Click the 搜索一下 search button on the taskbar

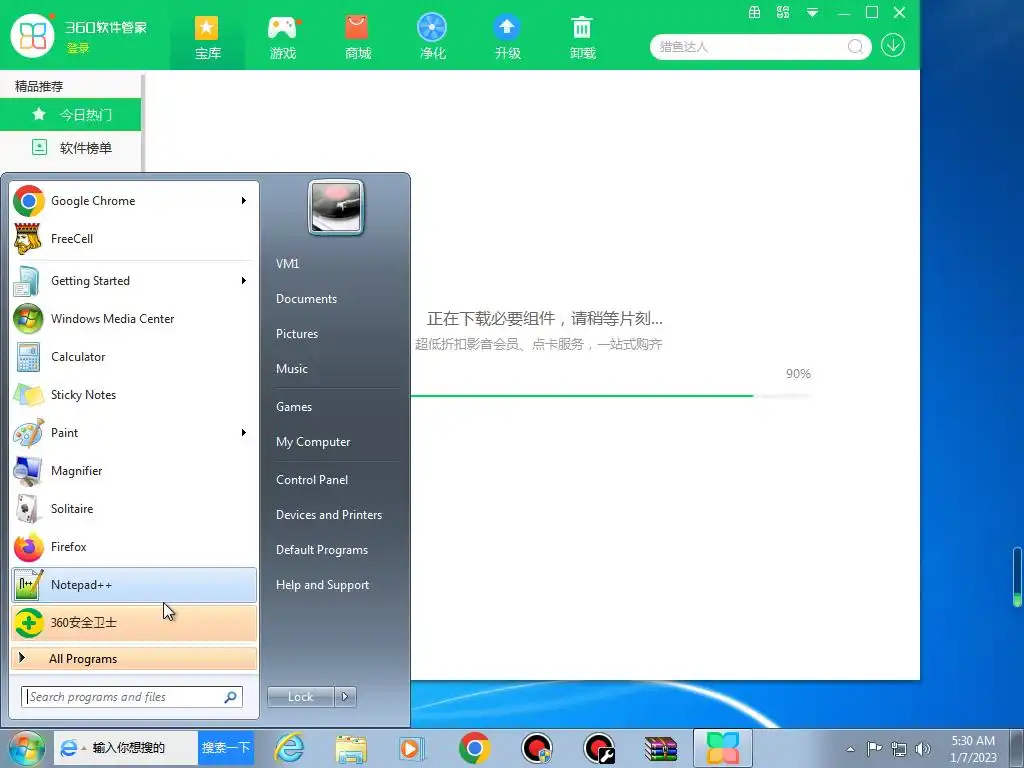point(225,748)
